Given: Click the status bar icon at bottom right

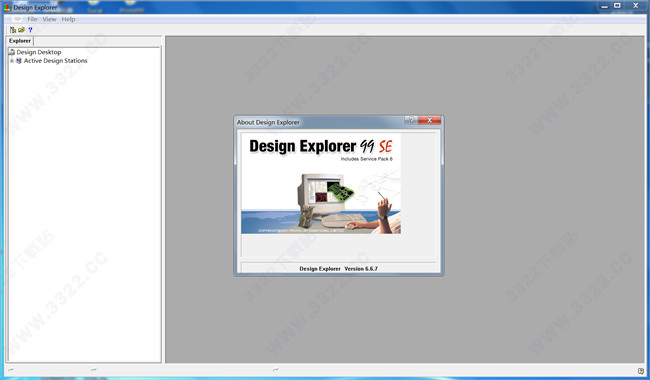Looking at the screenshot, I should click(x=640, y=371).
